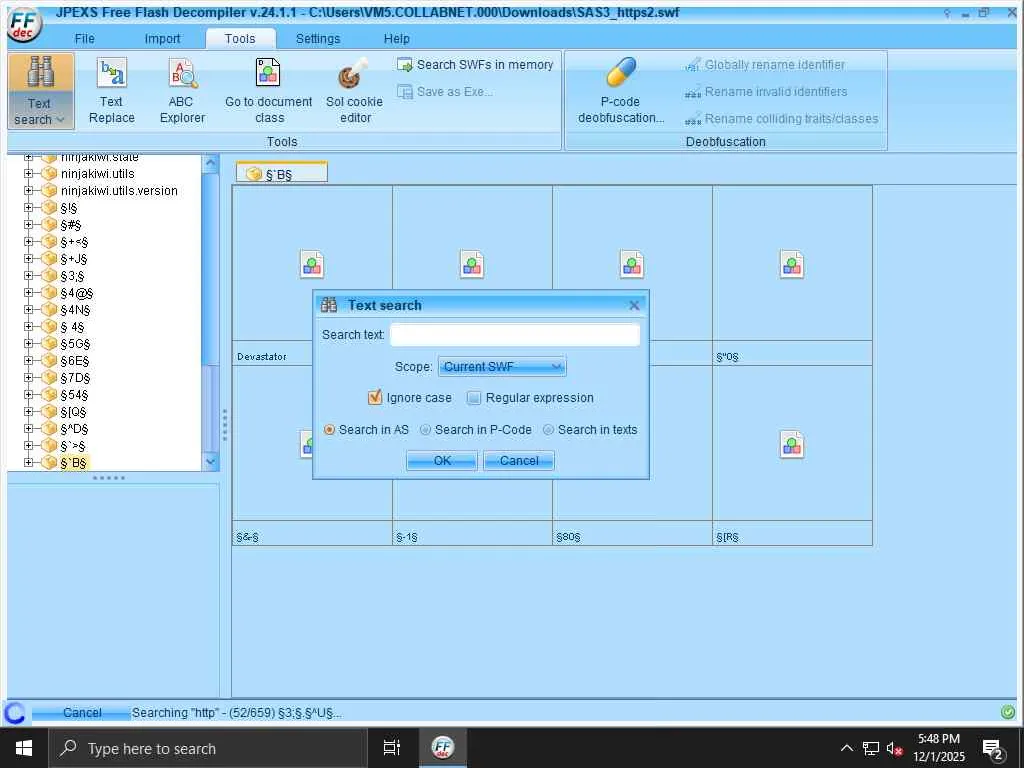
Task: Click OK in Text search dialog
Action: click(x=442, y=460)
